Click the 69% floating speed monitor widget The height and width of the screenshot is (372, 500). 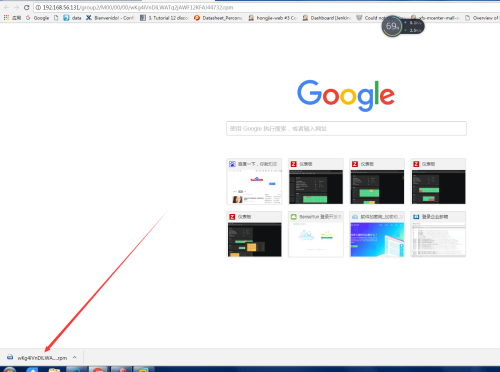tap(403, 26)
